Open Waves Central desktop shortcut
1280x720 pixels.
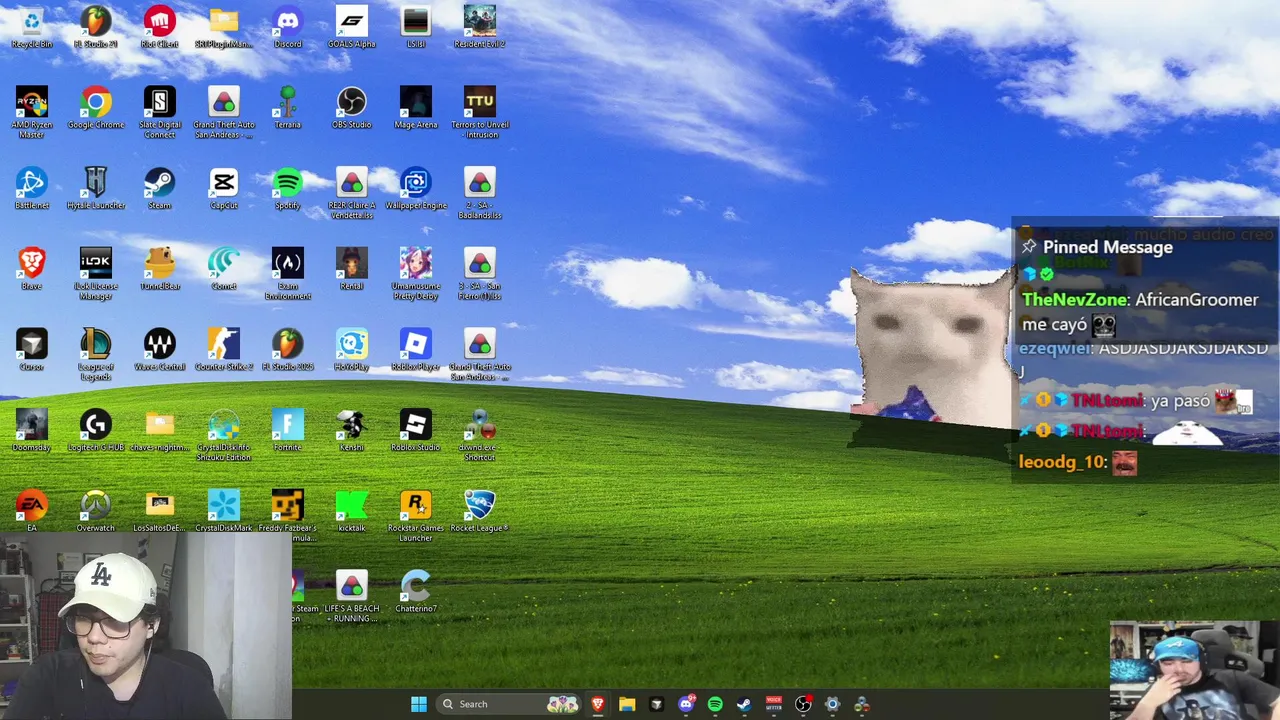click(160, 351)
